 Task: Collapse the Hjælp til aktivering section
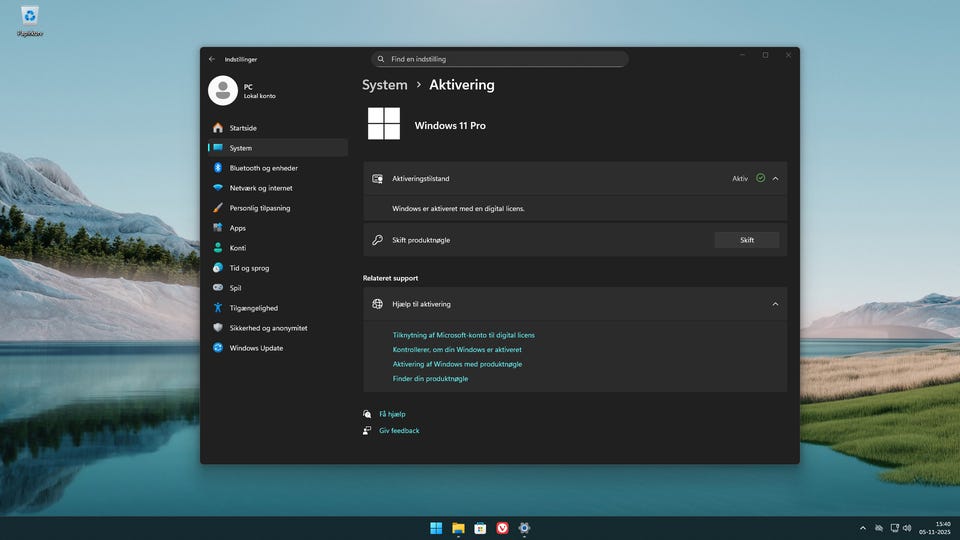775,304
